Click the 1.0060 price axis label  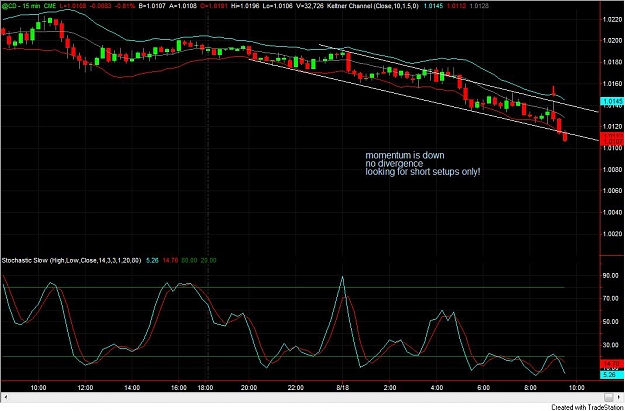(x=613, y=191)
